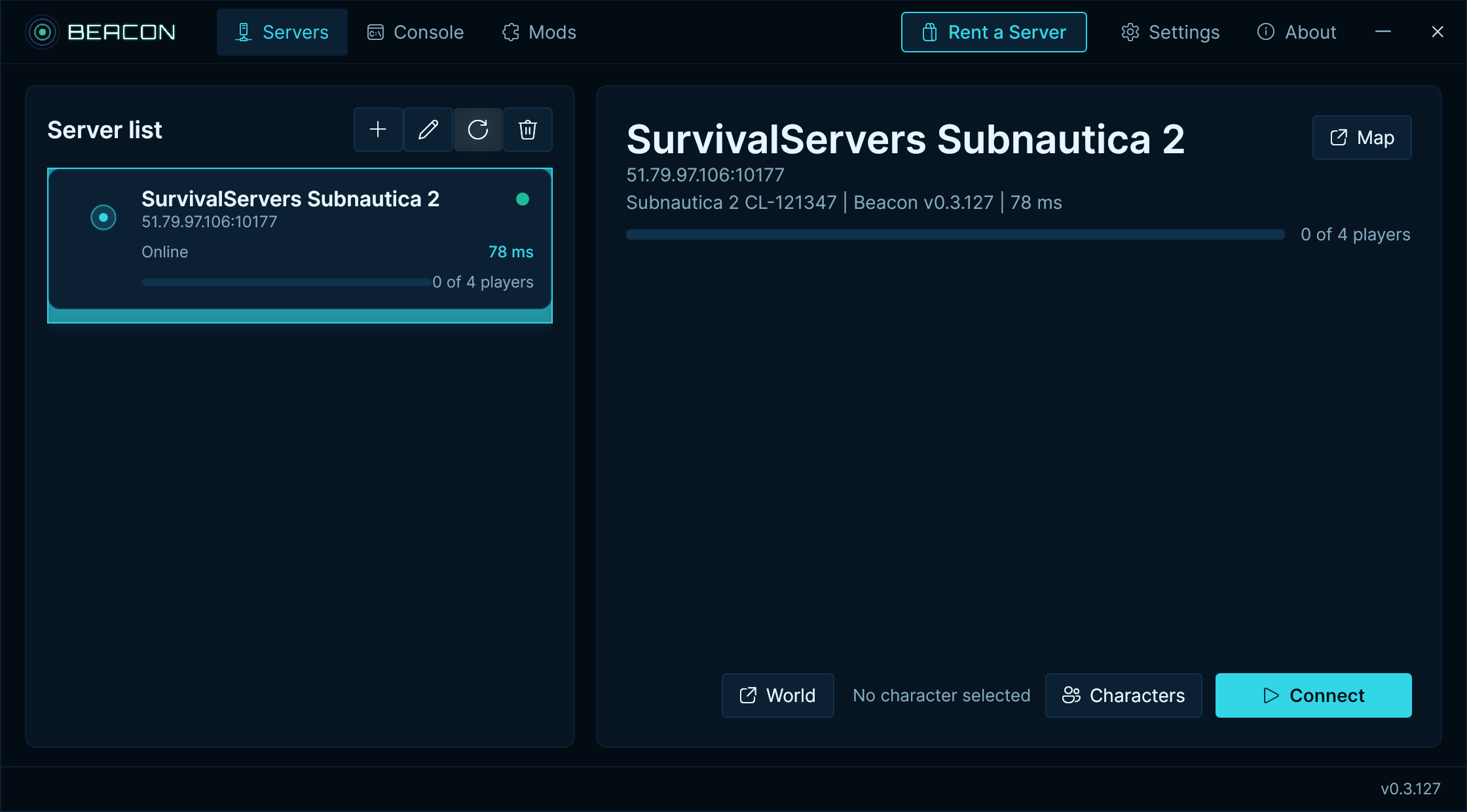Minimize the Beacon window

1383,31
